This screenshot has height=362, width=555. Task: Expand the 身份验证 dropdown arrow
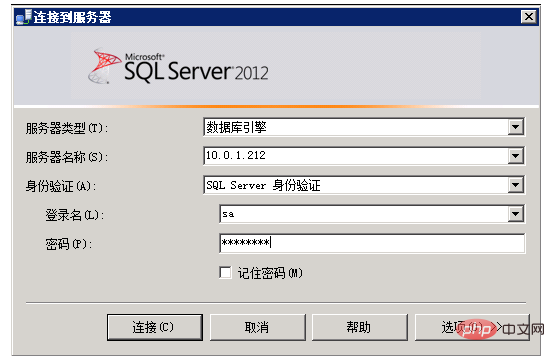516,185
